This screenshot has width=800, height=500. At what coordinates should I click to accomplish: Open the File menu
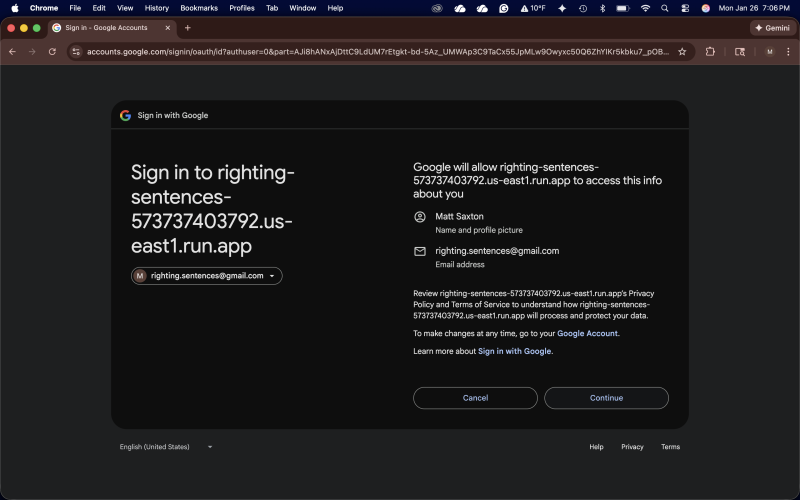click(x=75, y=8)
